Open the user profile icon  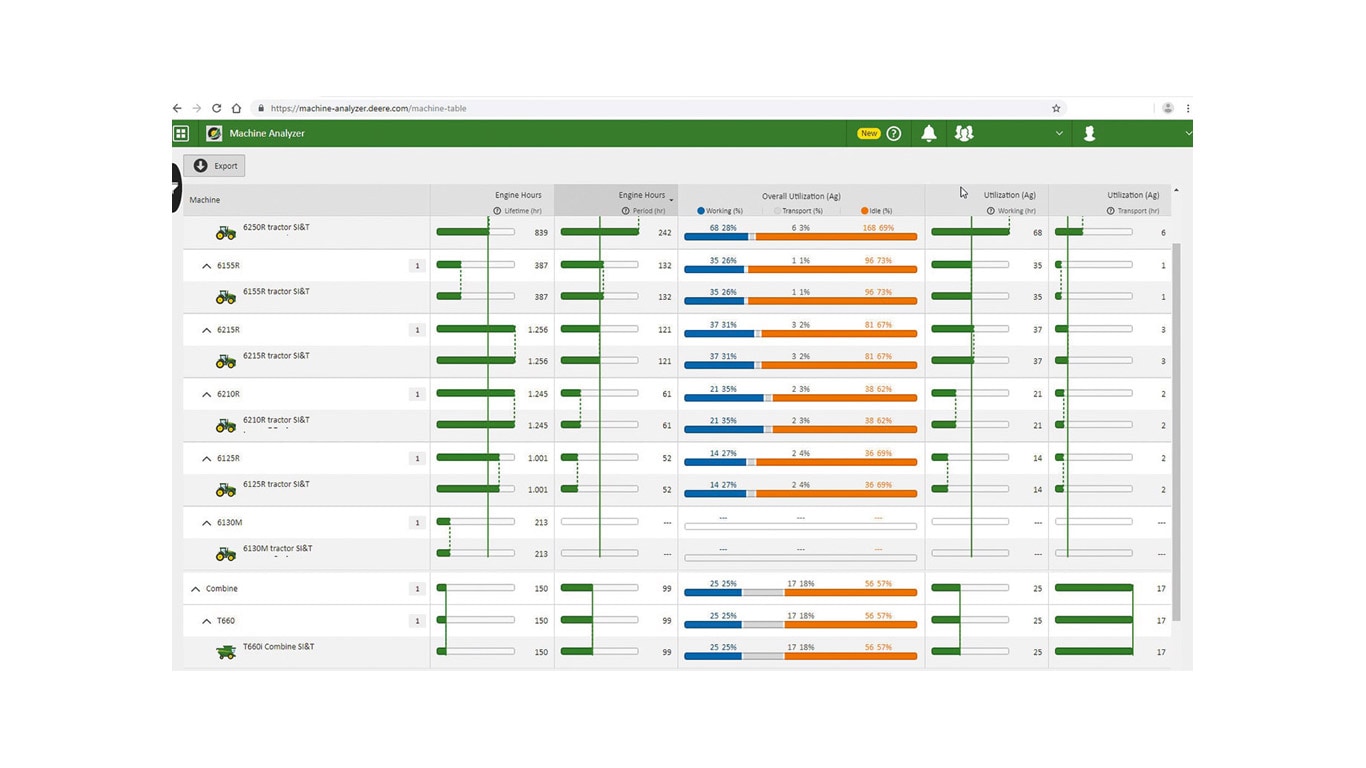(1090, 133)
